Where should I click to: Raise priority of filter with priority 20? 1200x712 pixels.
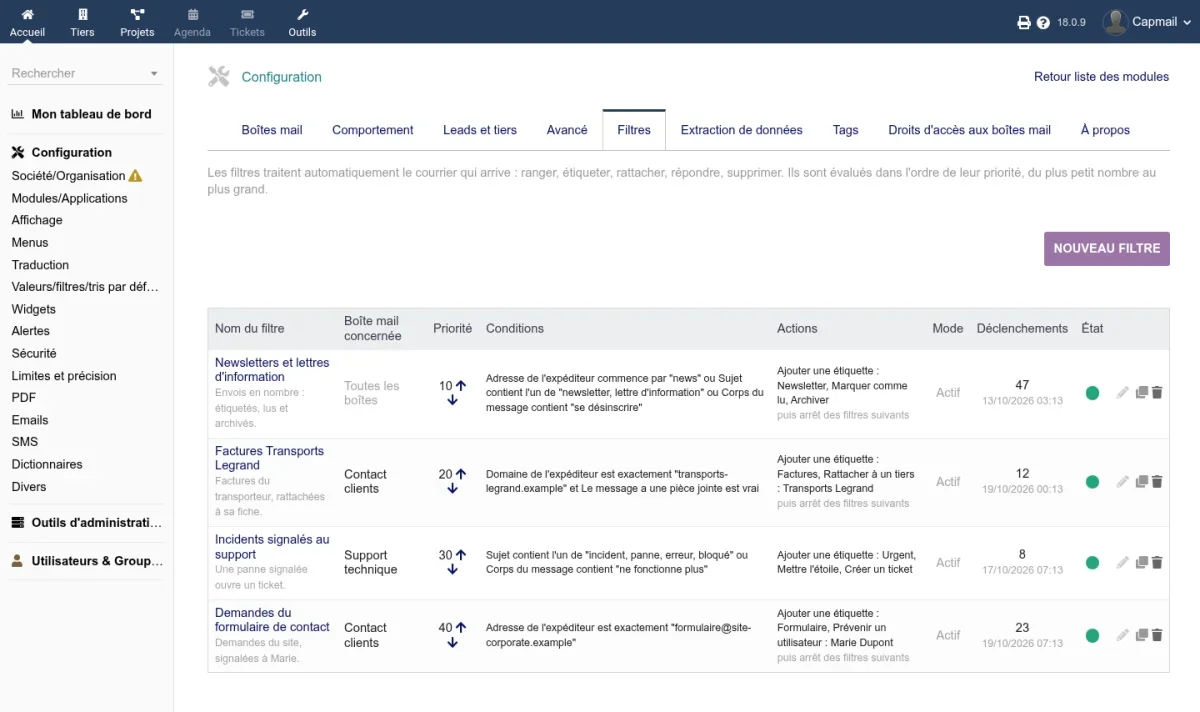click(461, 474)
